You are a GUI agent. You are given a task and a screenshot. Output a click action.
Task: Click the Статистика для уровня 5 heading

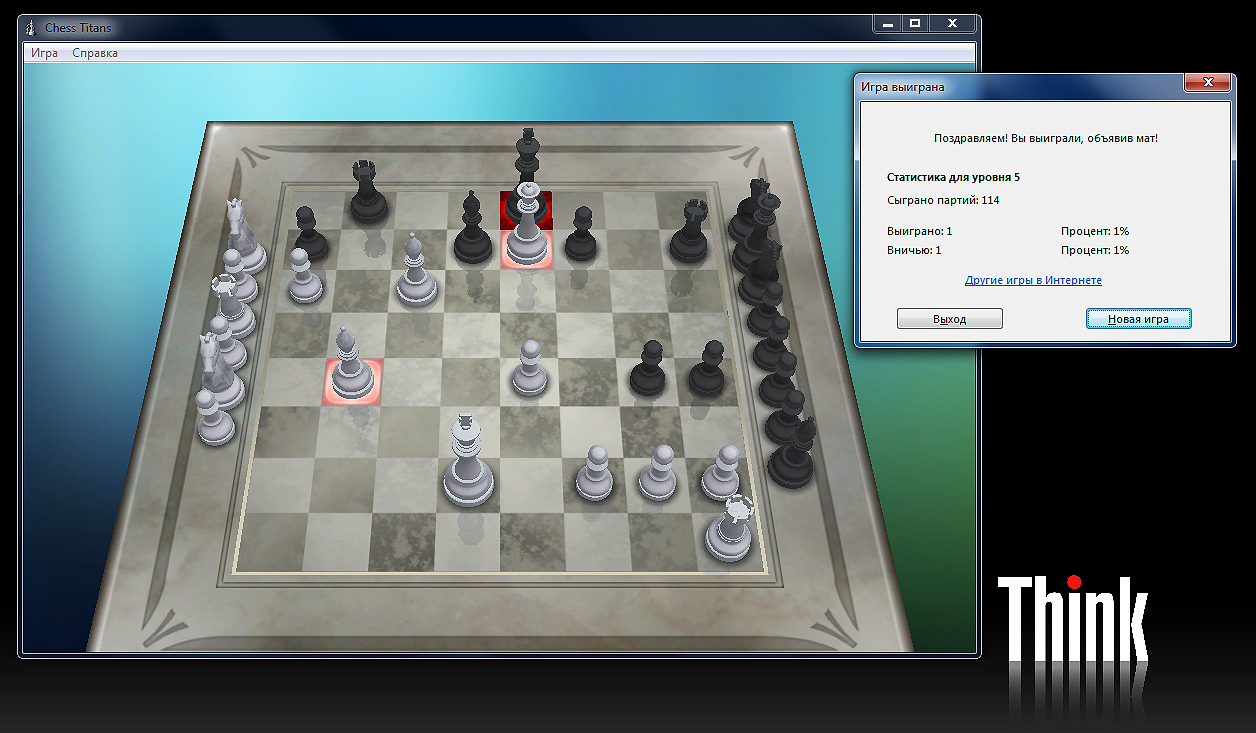point(953,177)
